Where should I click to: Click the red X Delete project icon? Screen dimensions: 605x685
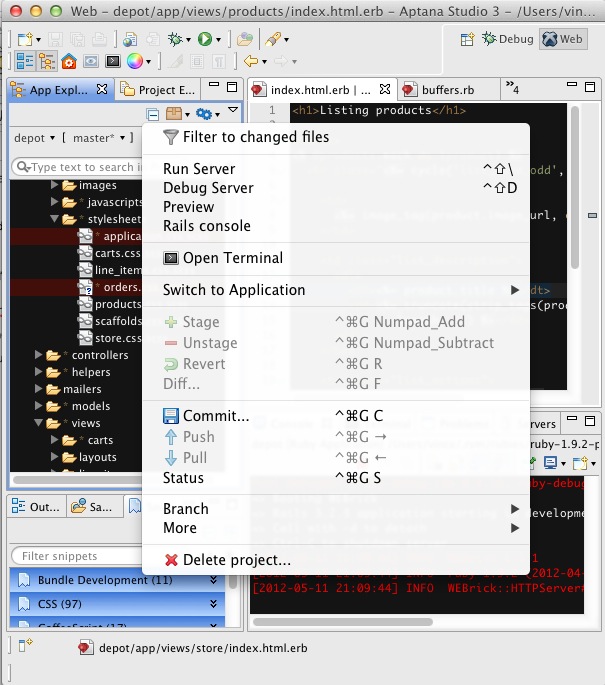click(171, 560)
